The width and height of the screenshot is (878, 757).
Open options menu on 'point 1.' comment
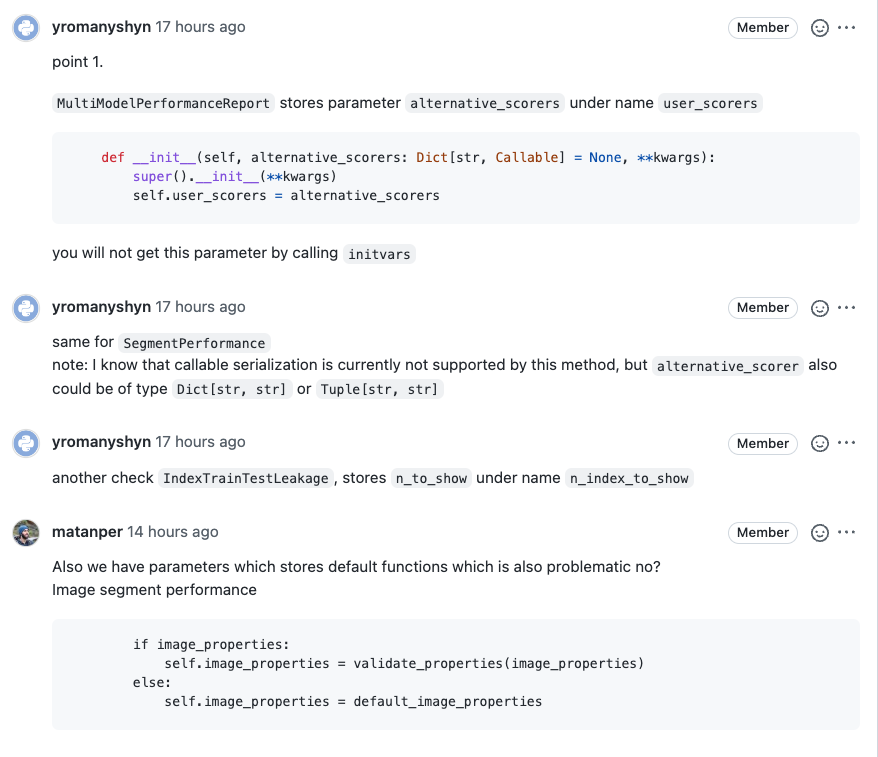pos(847,27)
